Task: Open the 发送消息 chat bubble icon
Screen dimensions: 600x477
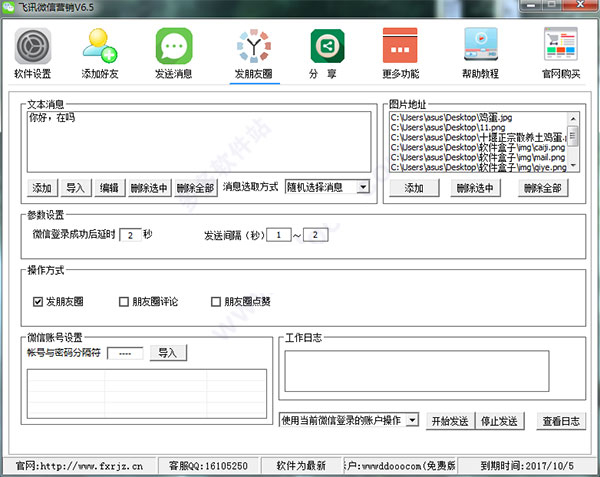Action: pyautogui.click(x=174, y=46)
